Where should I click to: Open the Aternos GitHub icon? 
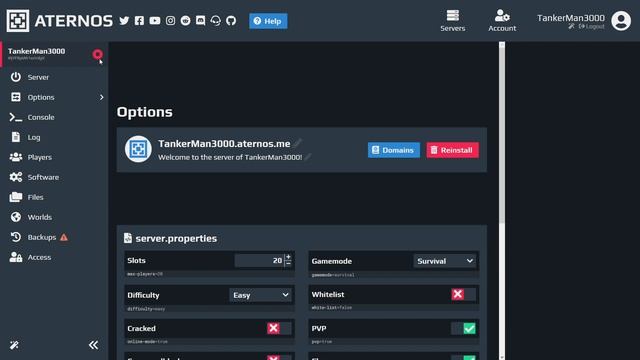pos(231,20)
